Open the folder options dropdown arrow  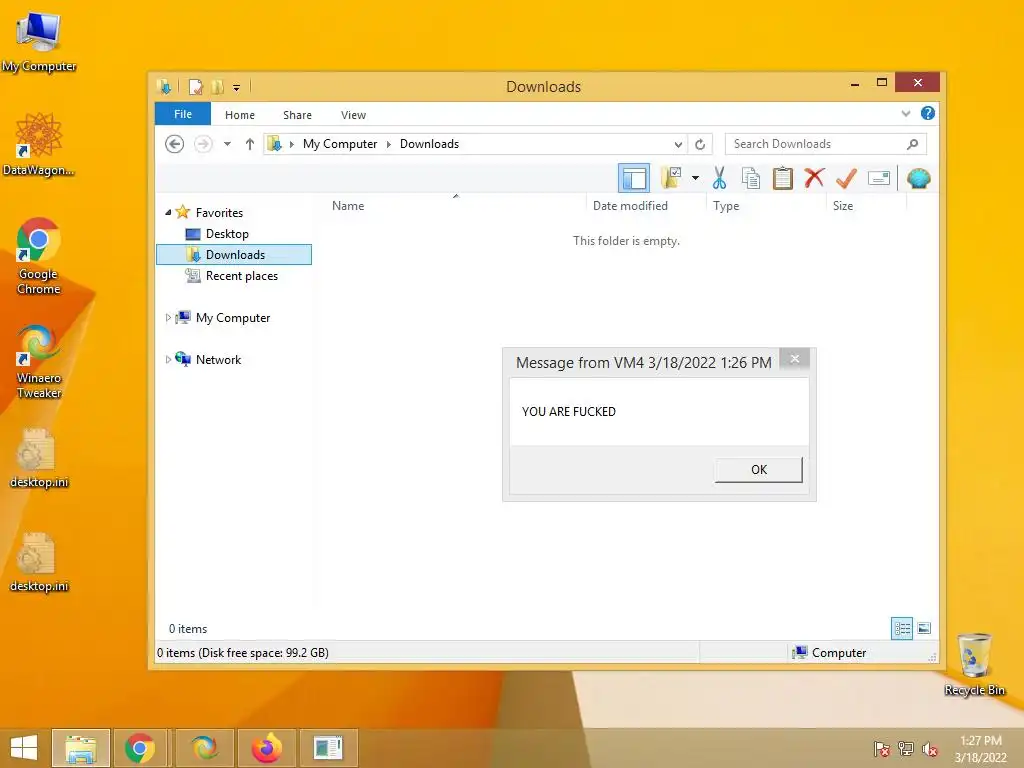pos(695,178)
